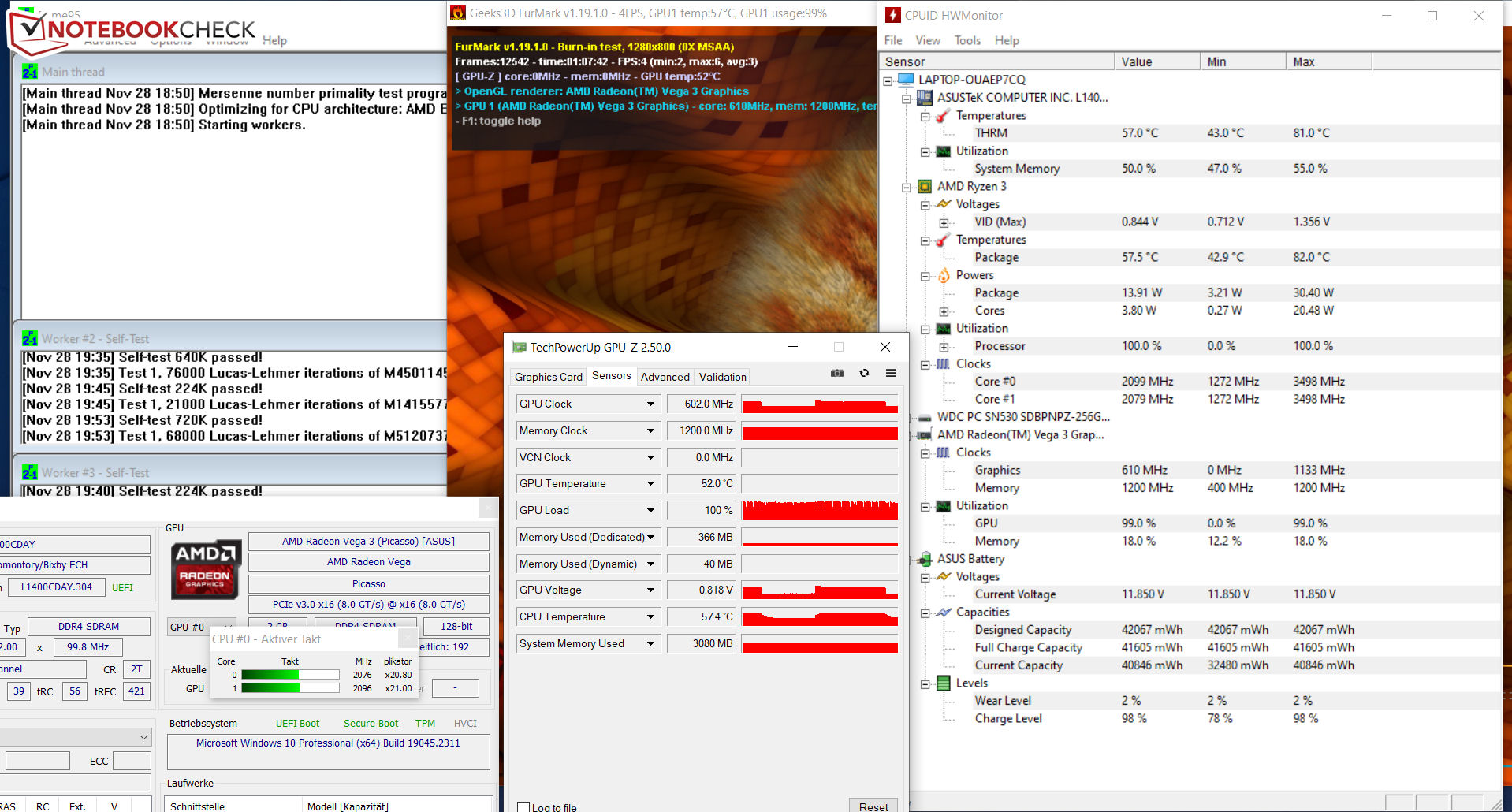Click the GPU-Z screenshot camera icon
This screenshot has width=1512, height=812.
(837, 374)
